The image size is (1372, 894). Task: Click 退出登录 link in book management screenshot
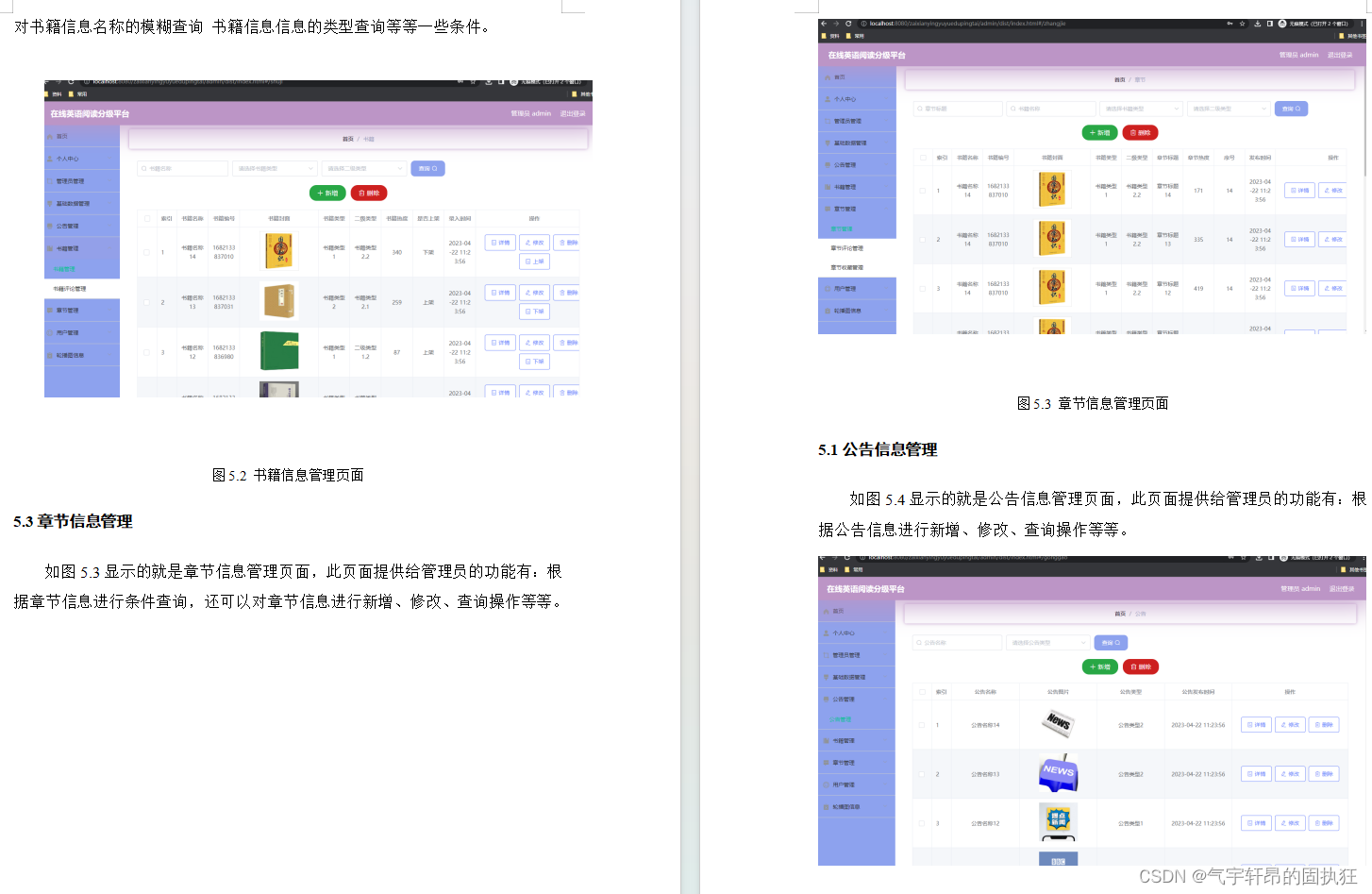click(x=573, y=113)
